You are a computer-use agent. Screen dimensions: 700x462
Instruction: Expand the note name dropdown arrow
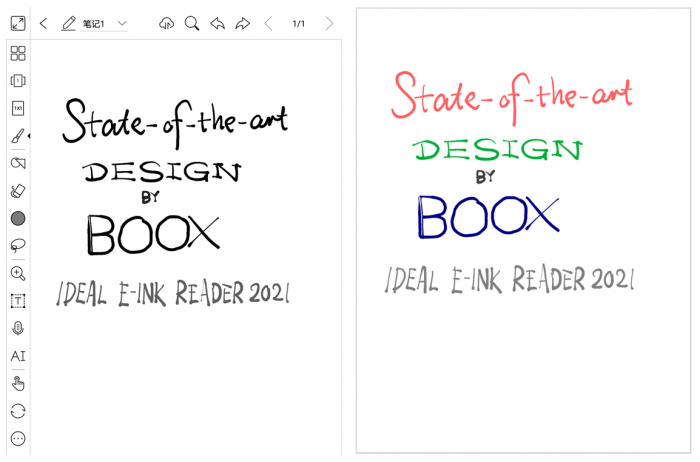point(122,23)
